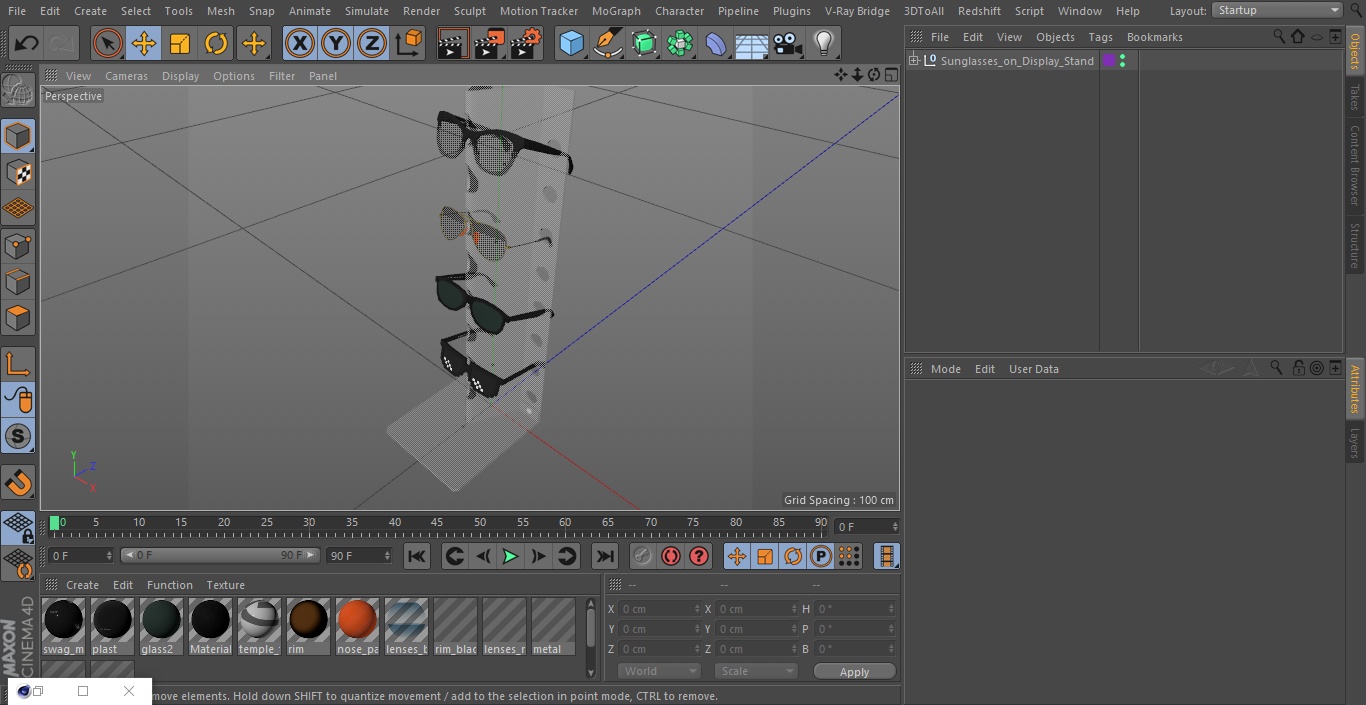Open the Structure side tab
Viewport: 1366px width, 705px height.
click(1355, 246)
